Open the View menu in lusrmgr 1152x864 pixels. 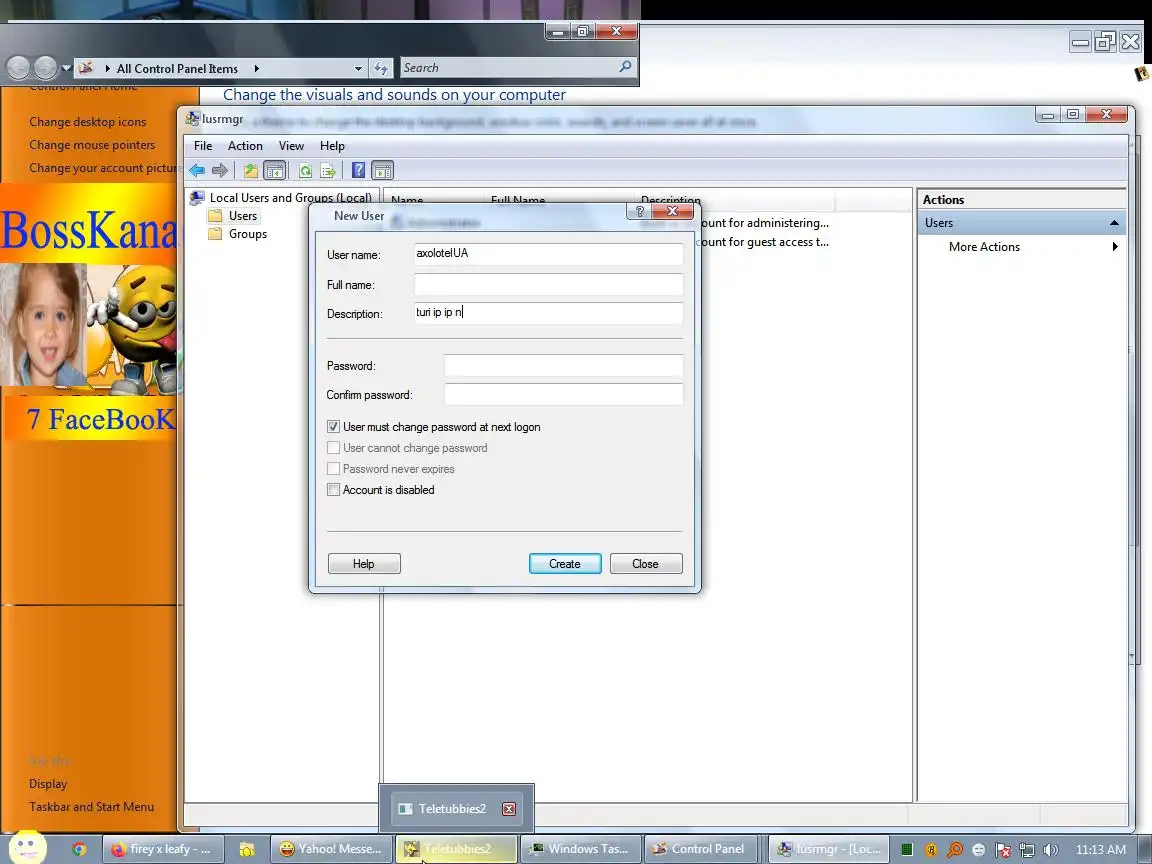pos(291,146)
